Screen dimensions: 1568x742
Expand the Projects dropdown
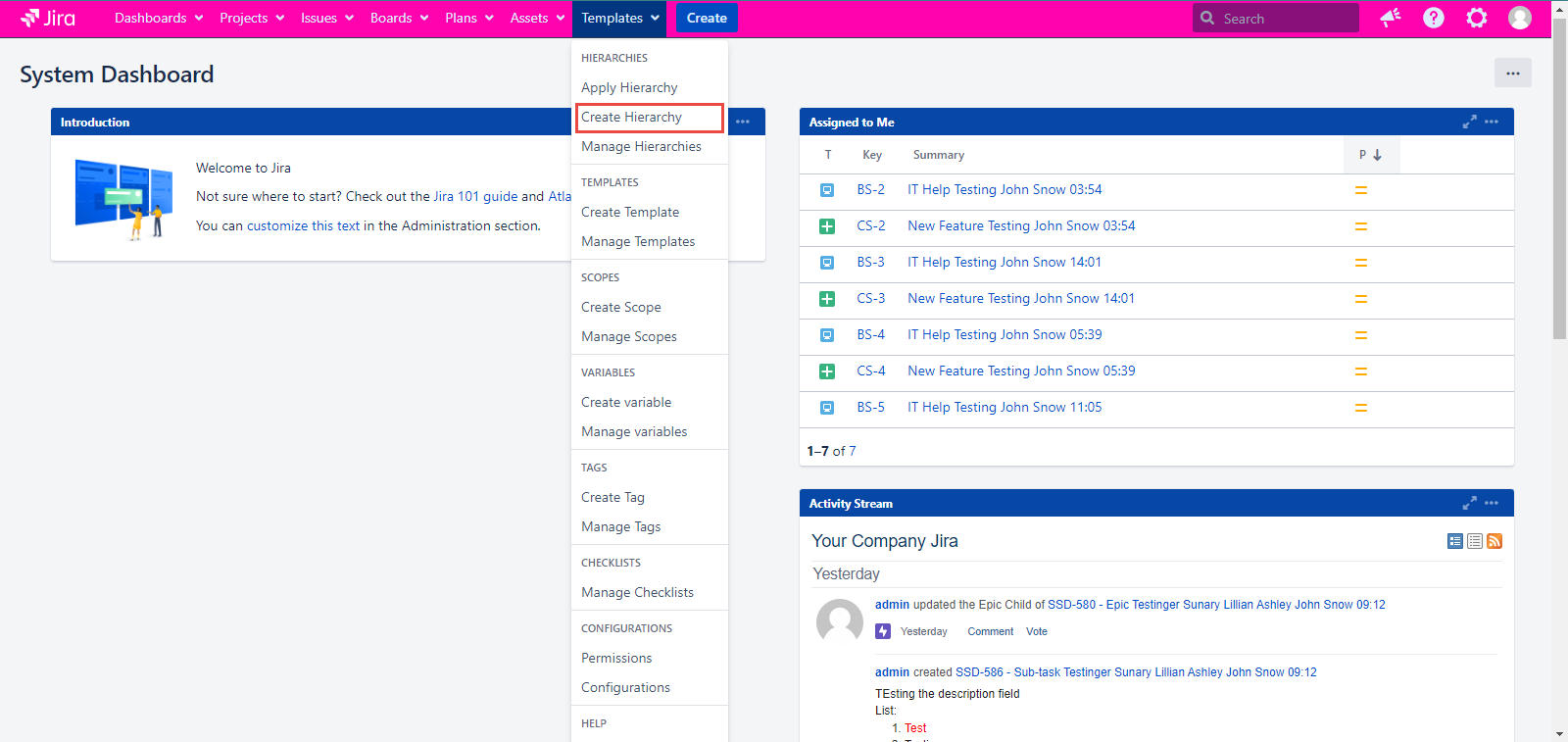(252, 18)
